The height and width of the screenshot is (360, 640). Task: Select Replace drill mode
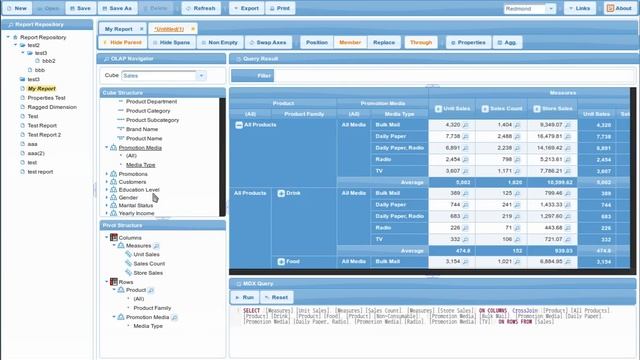coord(384,42)
